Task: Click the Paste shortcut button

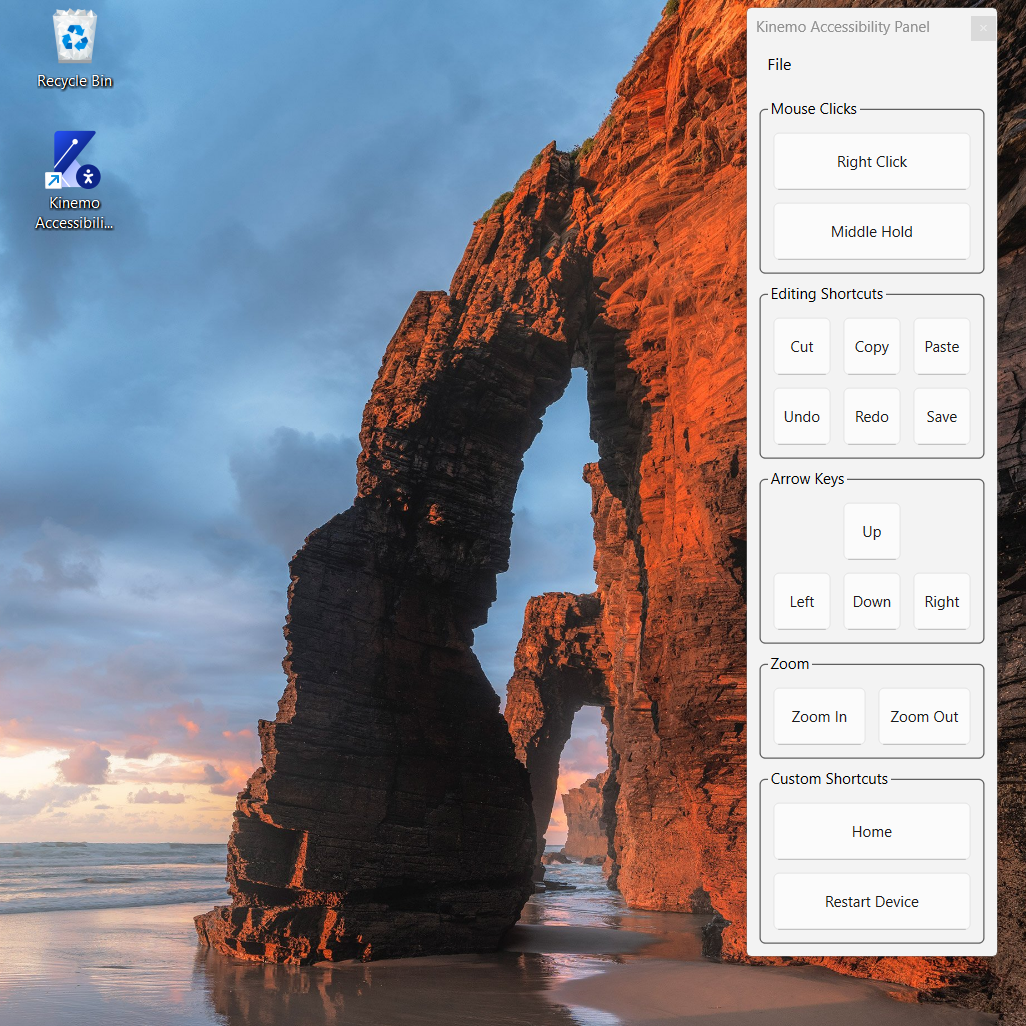Action: click(x=941, y=347)
